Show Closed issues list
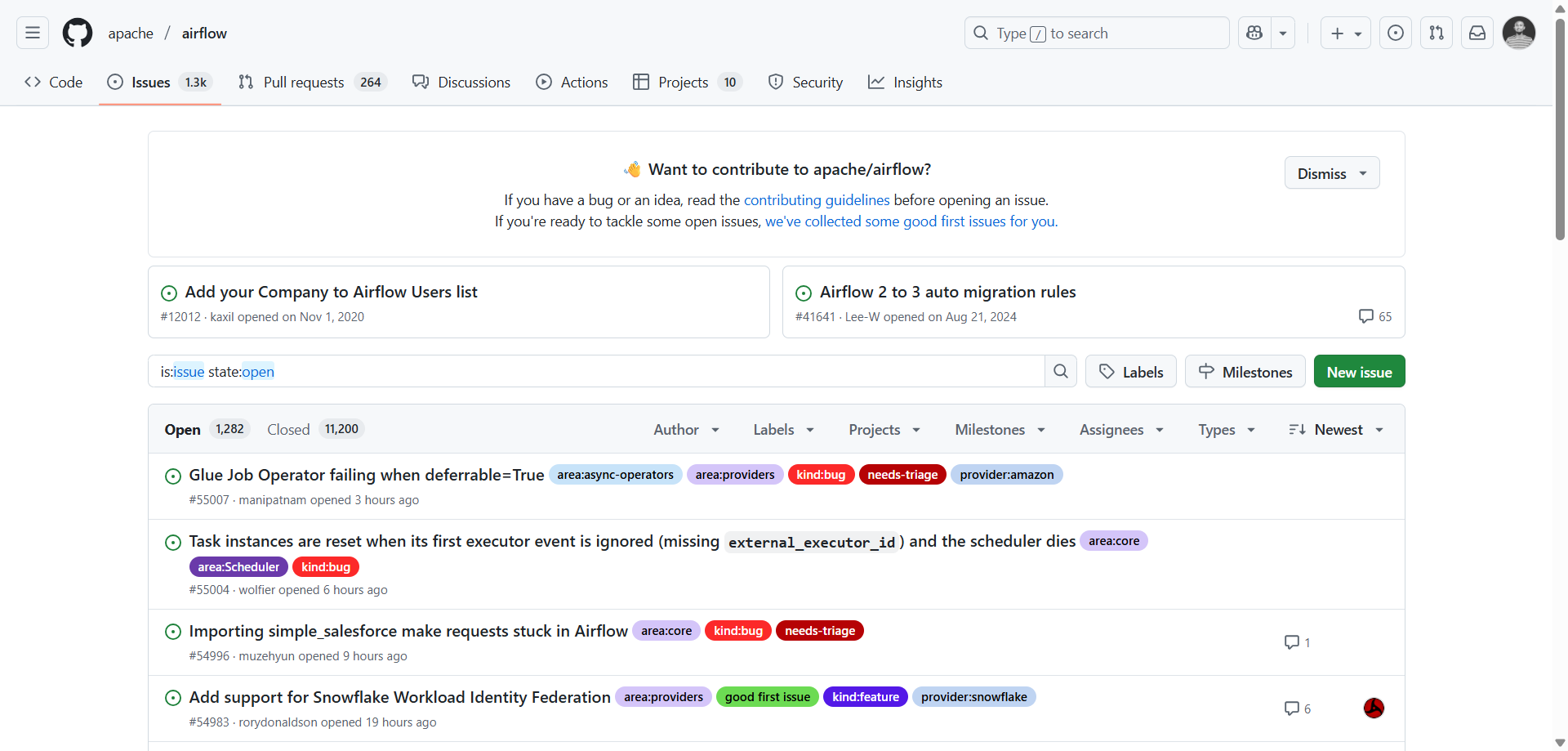The height and width of the screenshot is (751, 1568). pyautogui.click(x=315, y=430)
